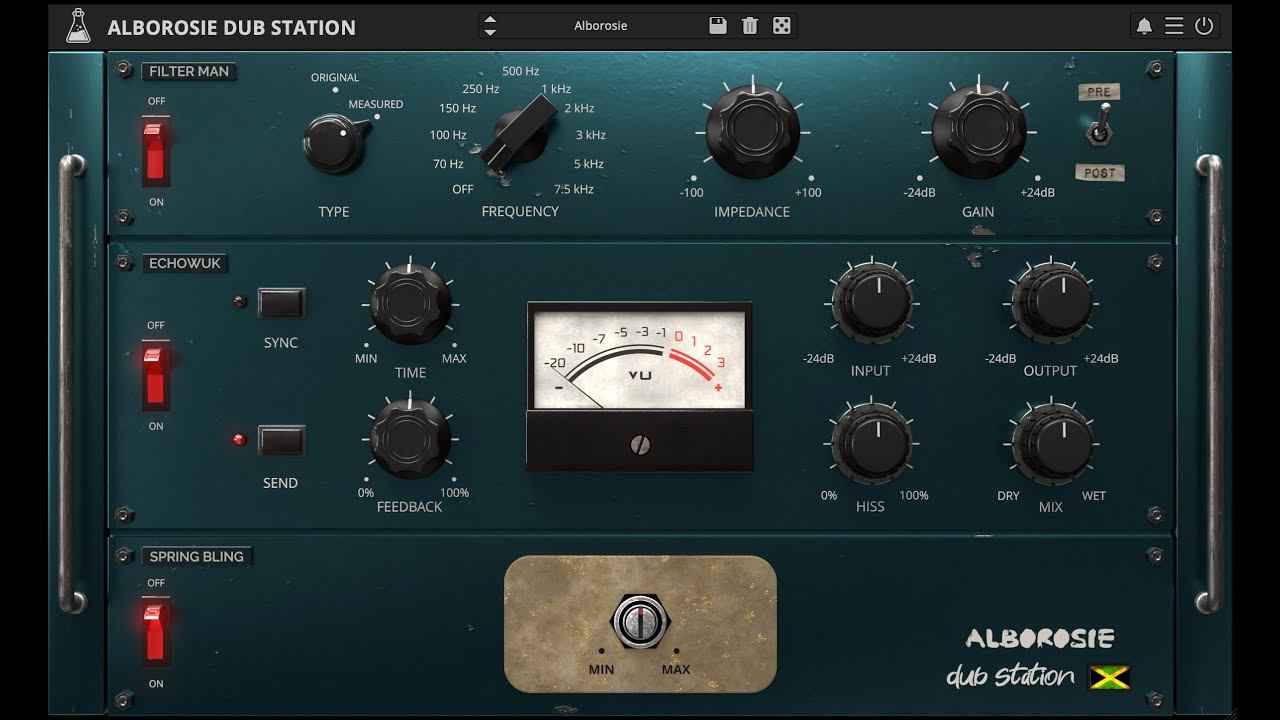The width and height of the screenshot is (1280, 720).
Task: Click the AudioThing flask logo icon
Action: coord(78,26)
